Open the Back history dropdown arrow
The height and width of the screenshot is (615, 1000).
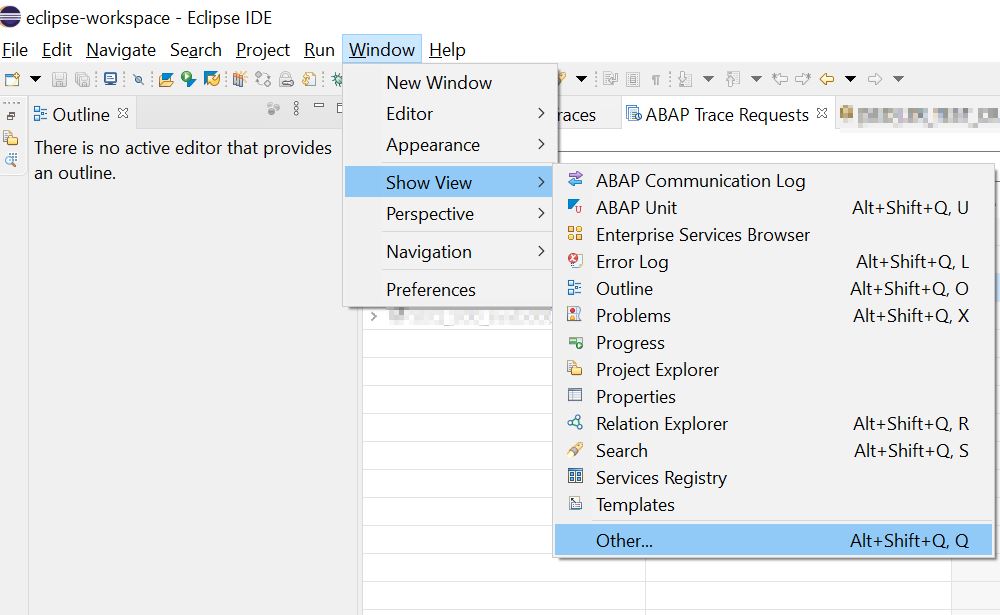click(x=851, y=79)
